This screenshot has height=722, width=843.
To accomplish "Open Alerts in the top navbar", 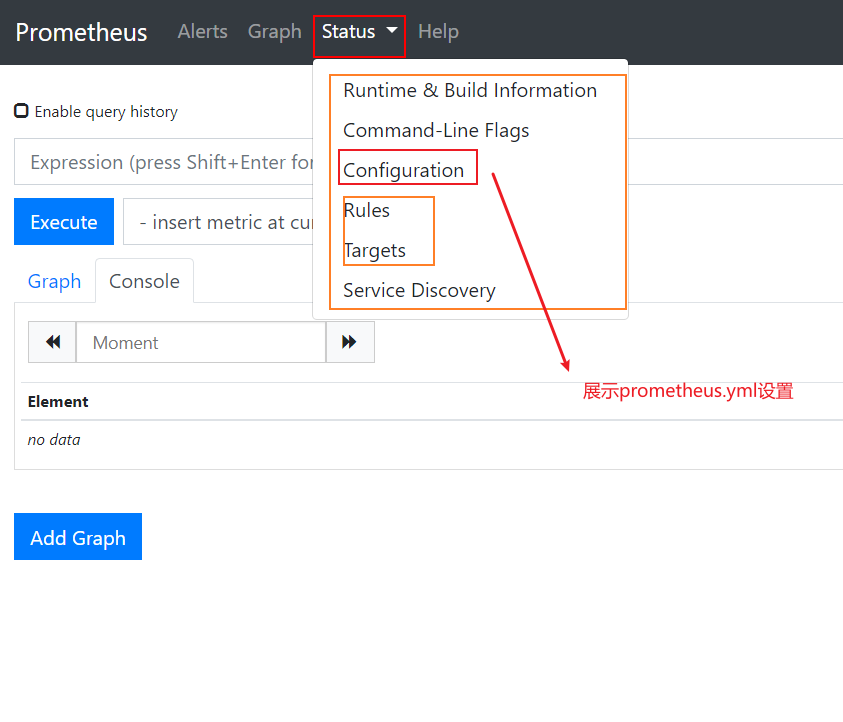I will (202, 32).
